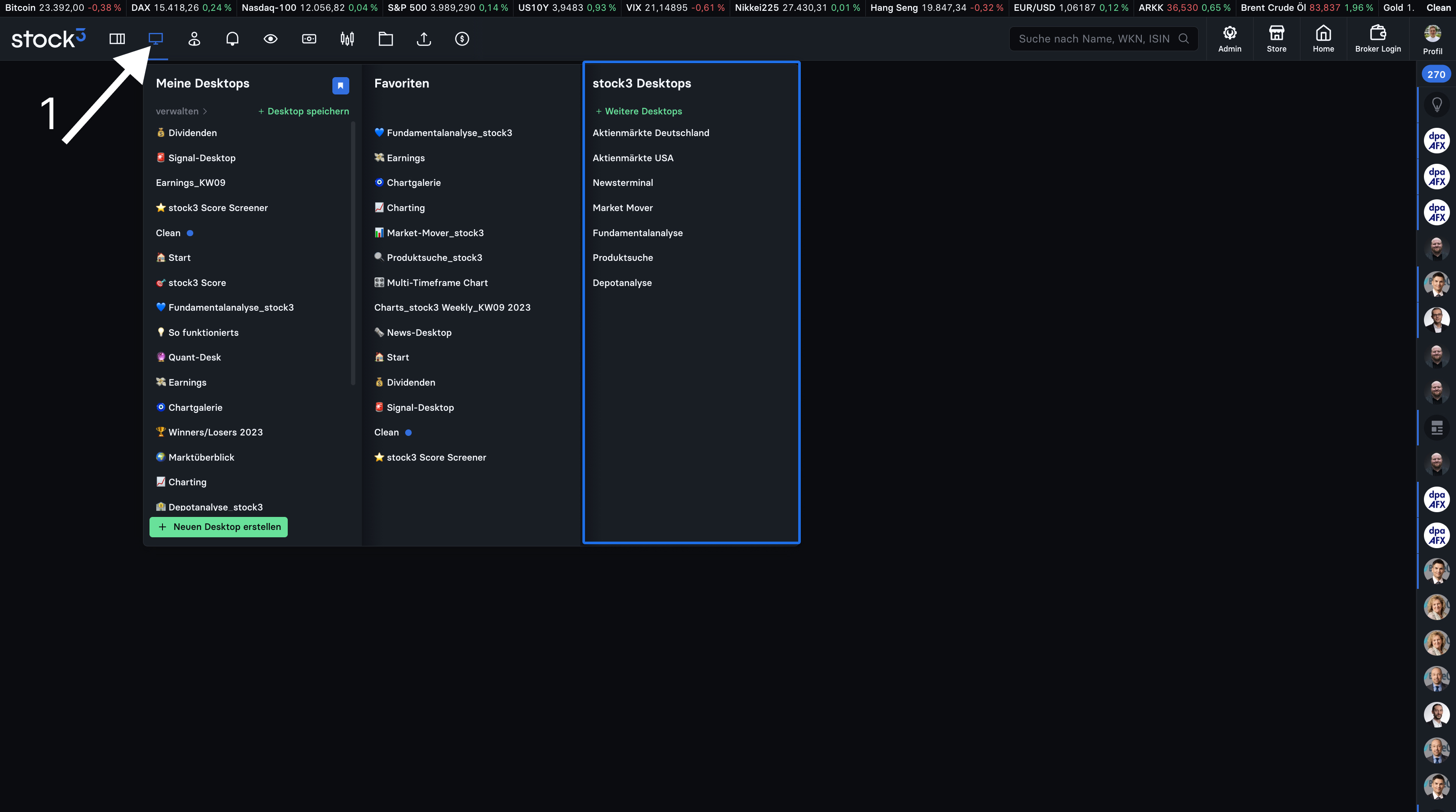Open Depotanalyse stock3 desktop
This screenshot has height=812, width=1456.
click(x=622, y=283)
